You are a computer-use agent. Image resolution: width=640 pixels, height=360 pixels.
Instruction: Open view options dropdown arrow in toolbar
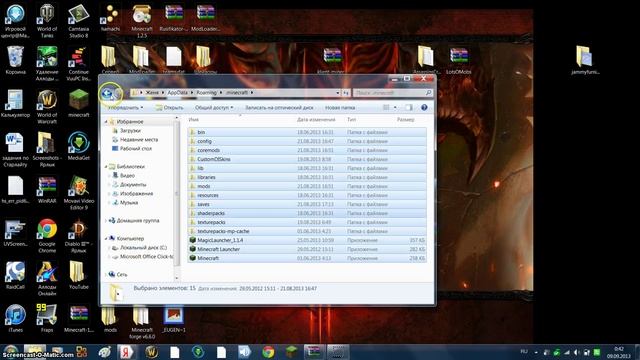click(x=395, y=107)
